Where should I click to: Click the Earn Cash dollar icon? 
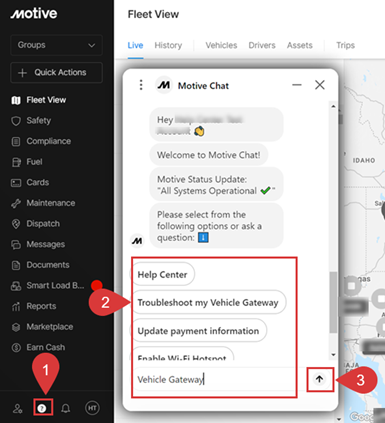point(16,348)
